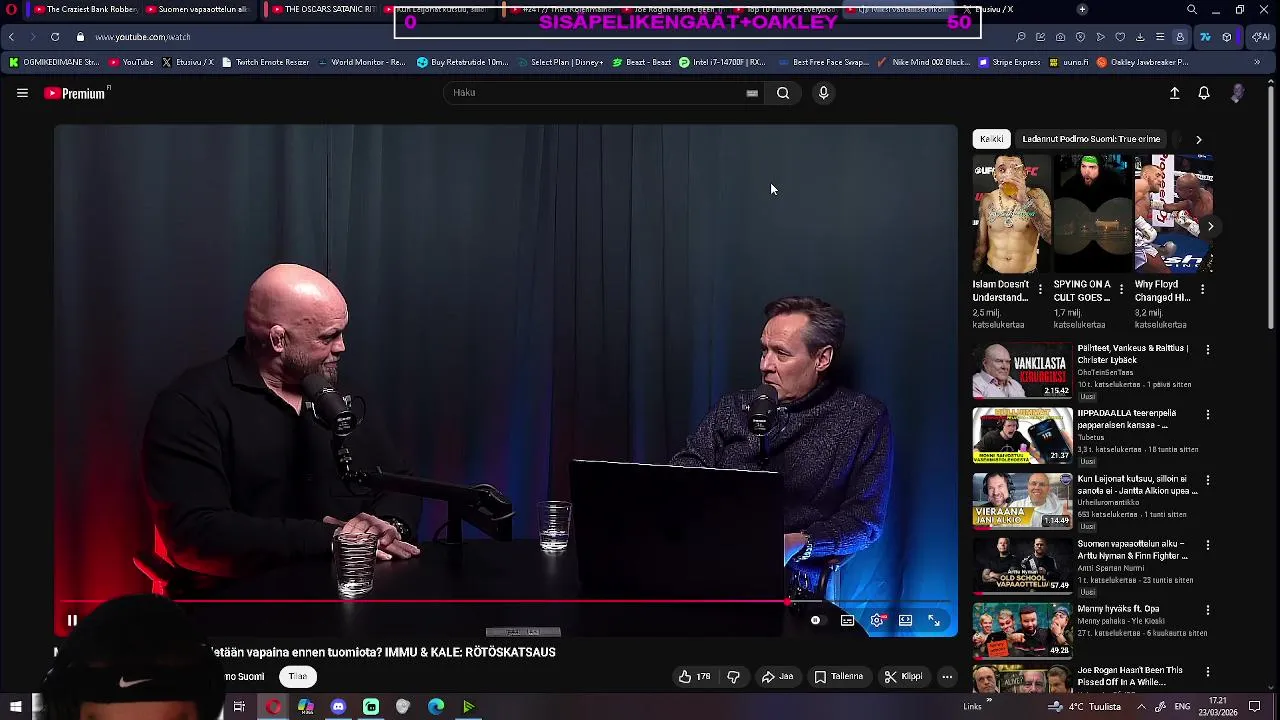1280x720 pixels.
Task: Click the magnifier search button
Action: [783, 93]
